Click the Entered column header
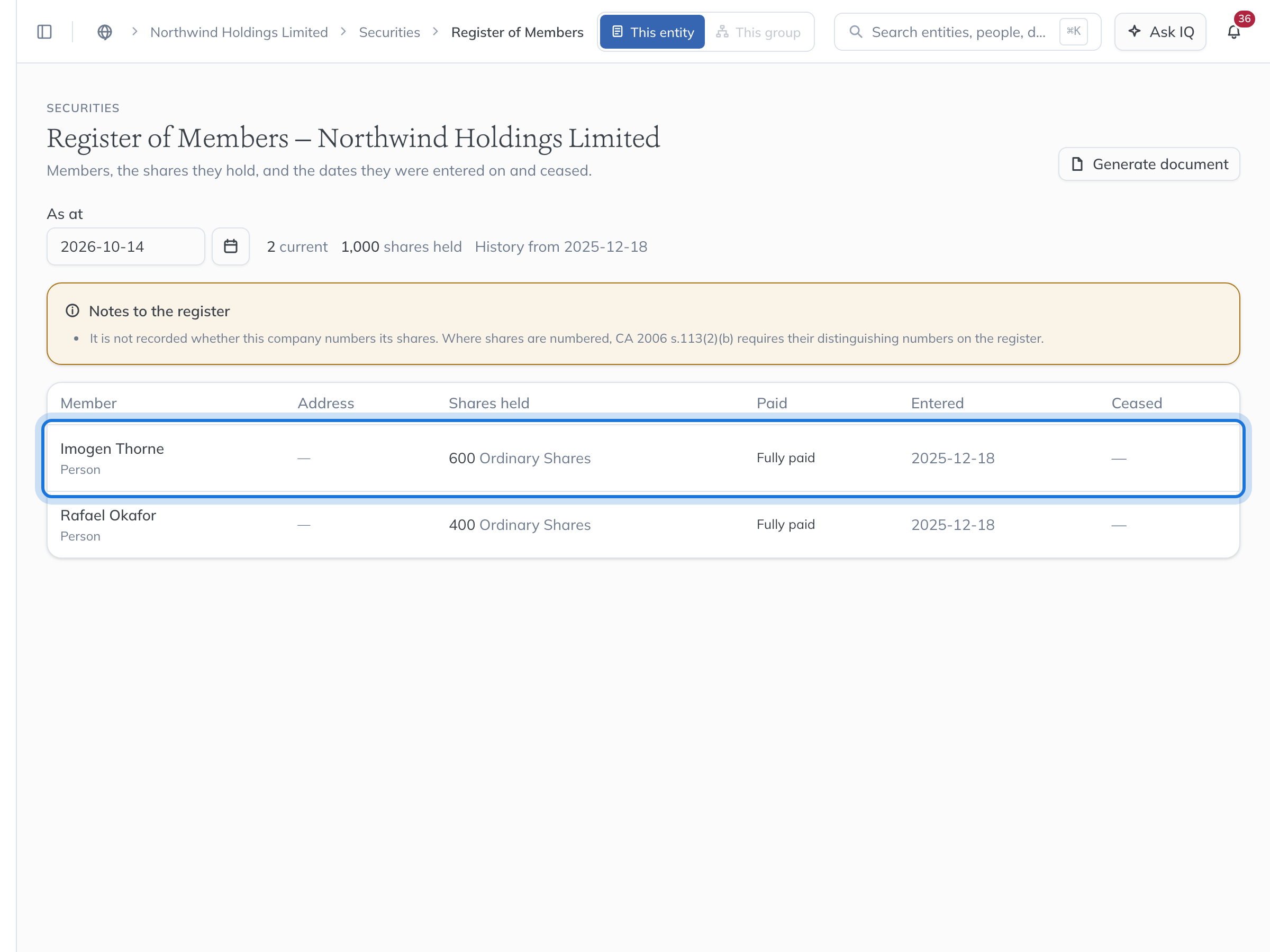Viewport: 1270px width, 952px height. [x=937, y=403]
